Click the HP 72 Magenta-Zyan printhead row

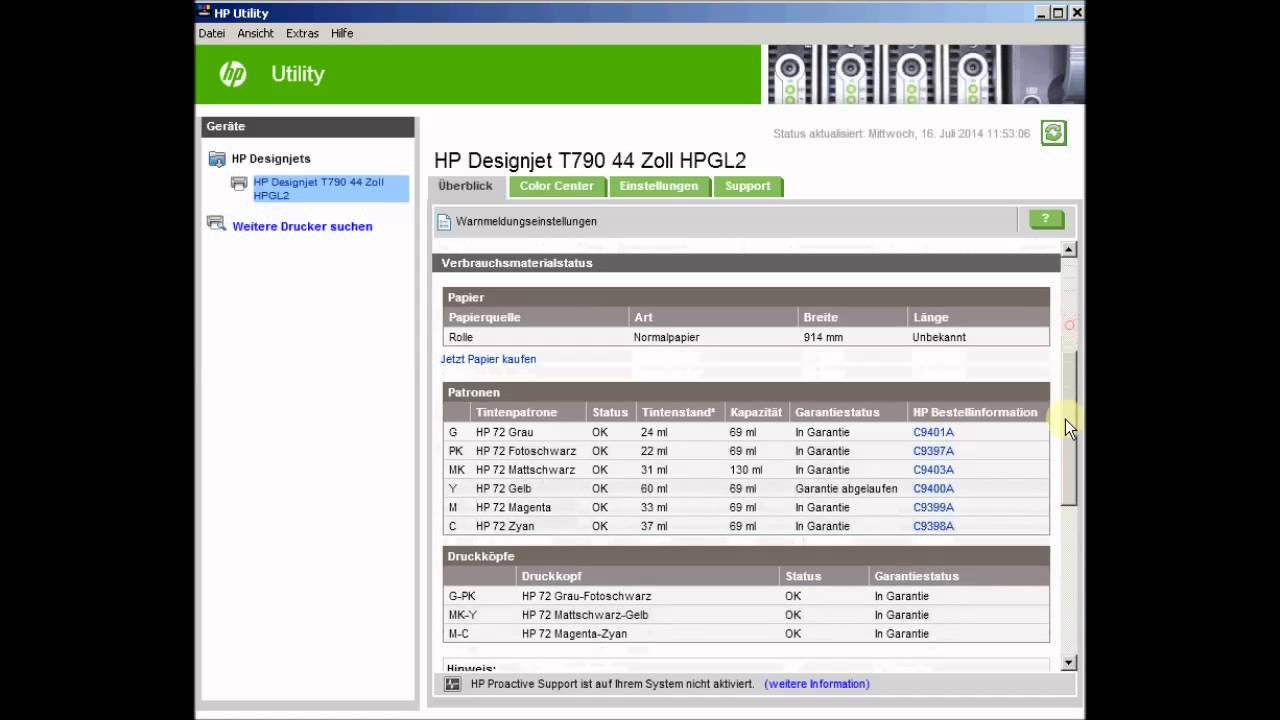(746, 634)
